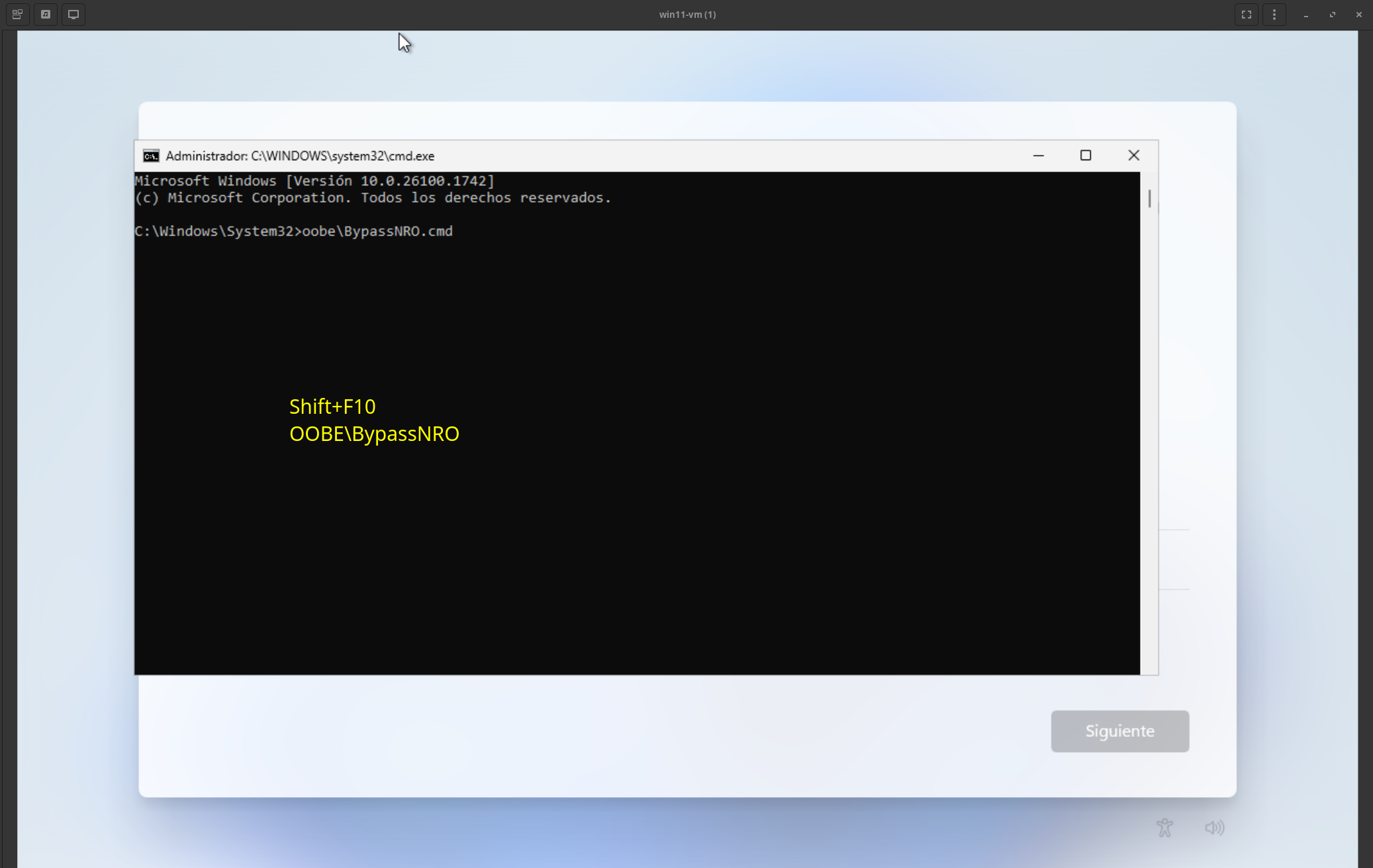The height and width of the screenshot is (868, 1373).
Task: Toggle fullscreen mode for the VM
Action: click(x=1246, y=15)
